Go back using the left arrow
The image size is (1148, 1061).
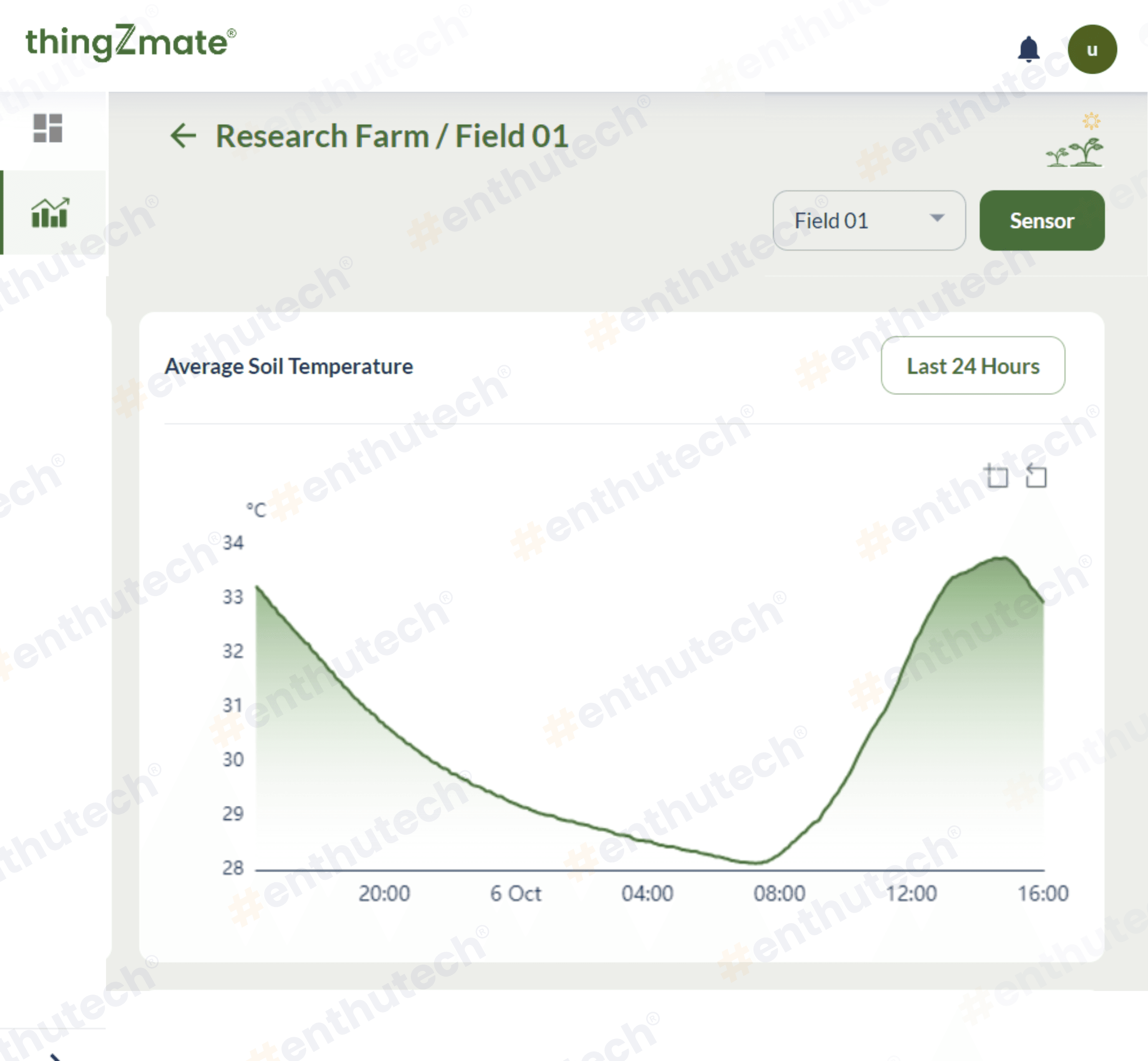[x=183, y=136]
